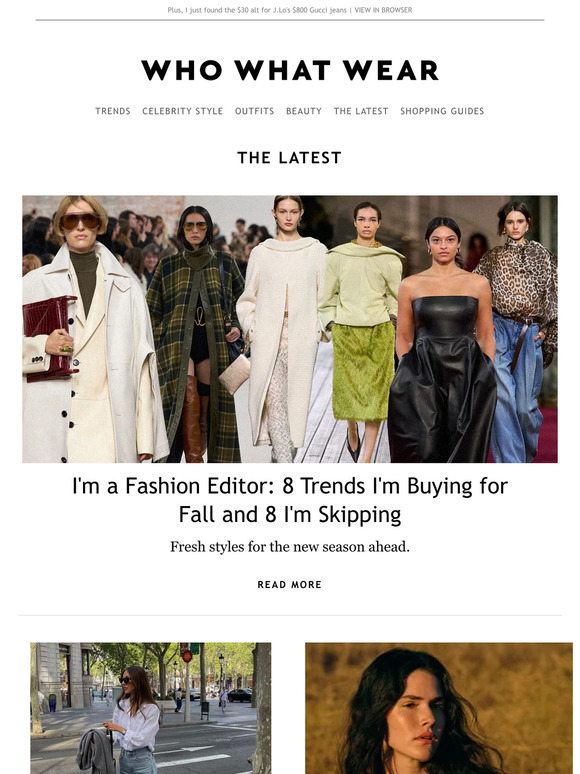The height and width of the screenshot is (774, 580).
Task: Go to Celebrity Style section
Action: pyautogui.click(x=183, y=111)
